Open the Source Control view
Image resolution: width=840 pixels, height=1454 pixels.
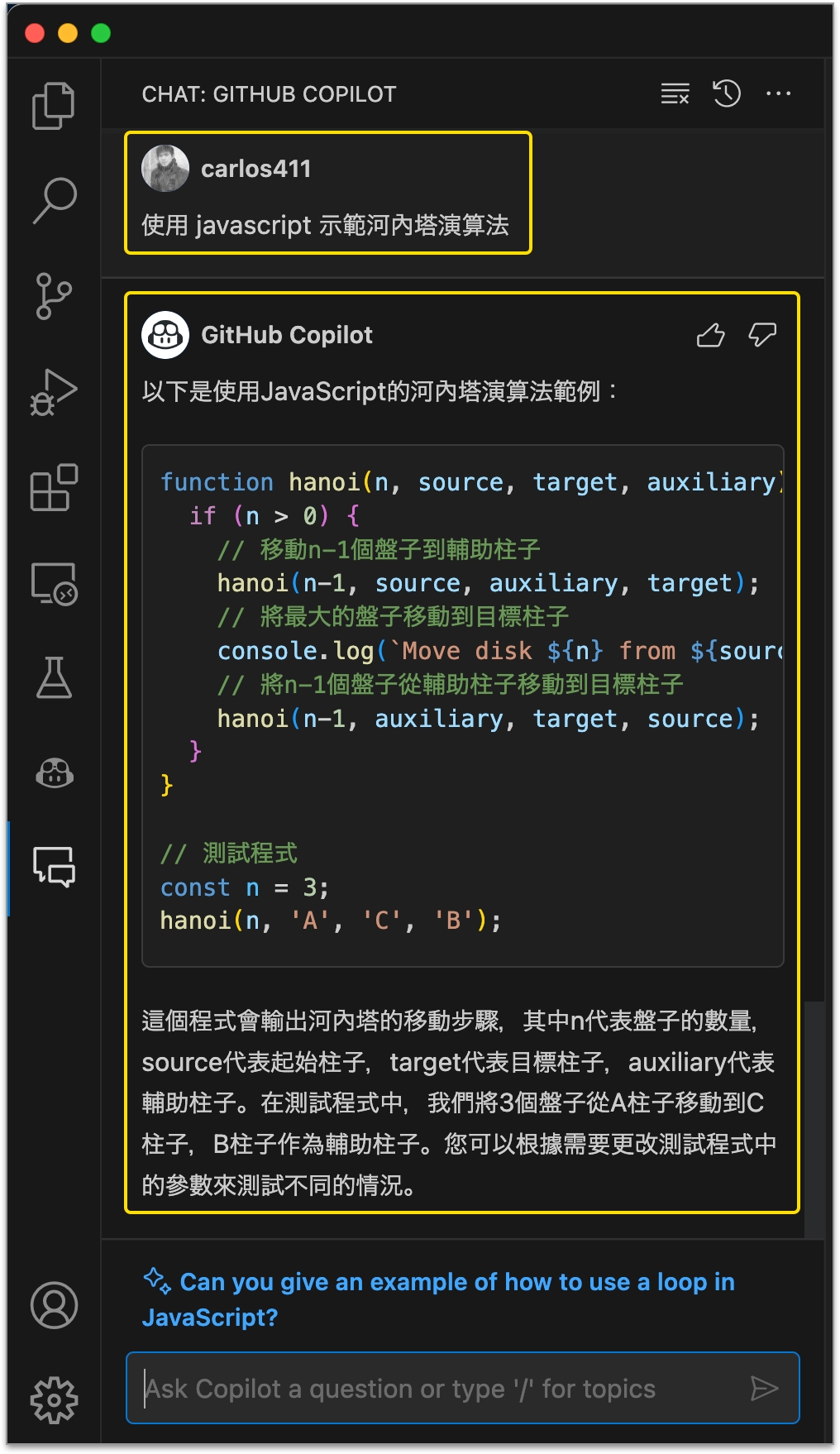click(54, 296)
